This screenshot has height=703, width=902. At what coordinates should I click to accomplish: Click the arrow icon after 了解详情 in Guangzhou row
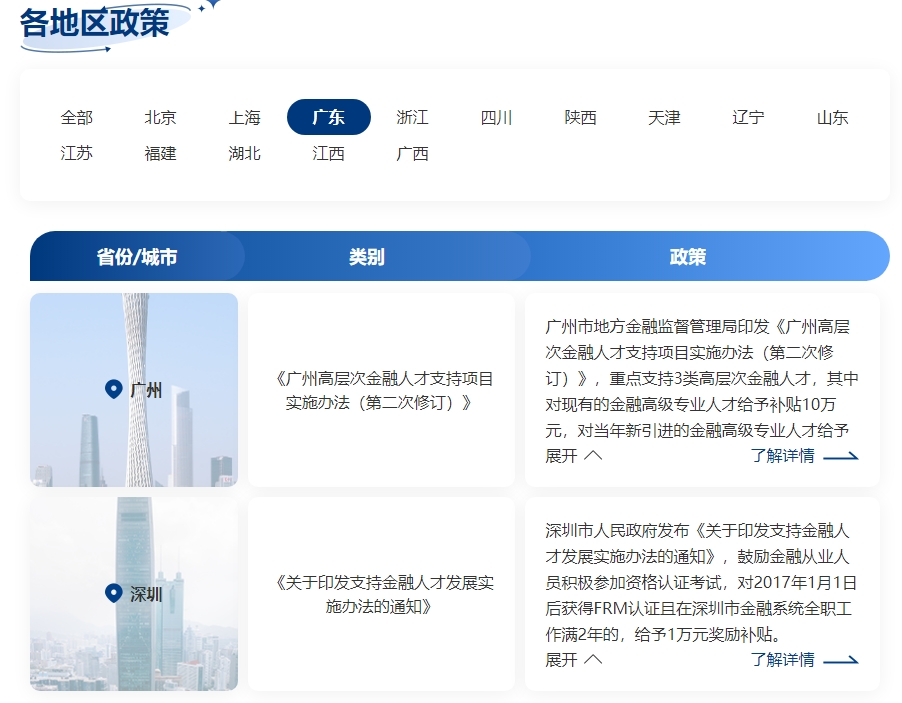843,456
